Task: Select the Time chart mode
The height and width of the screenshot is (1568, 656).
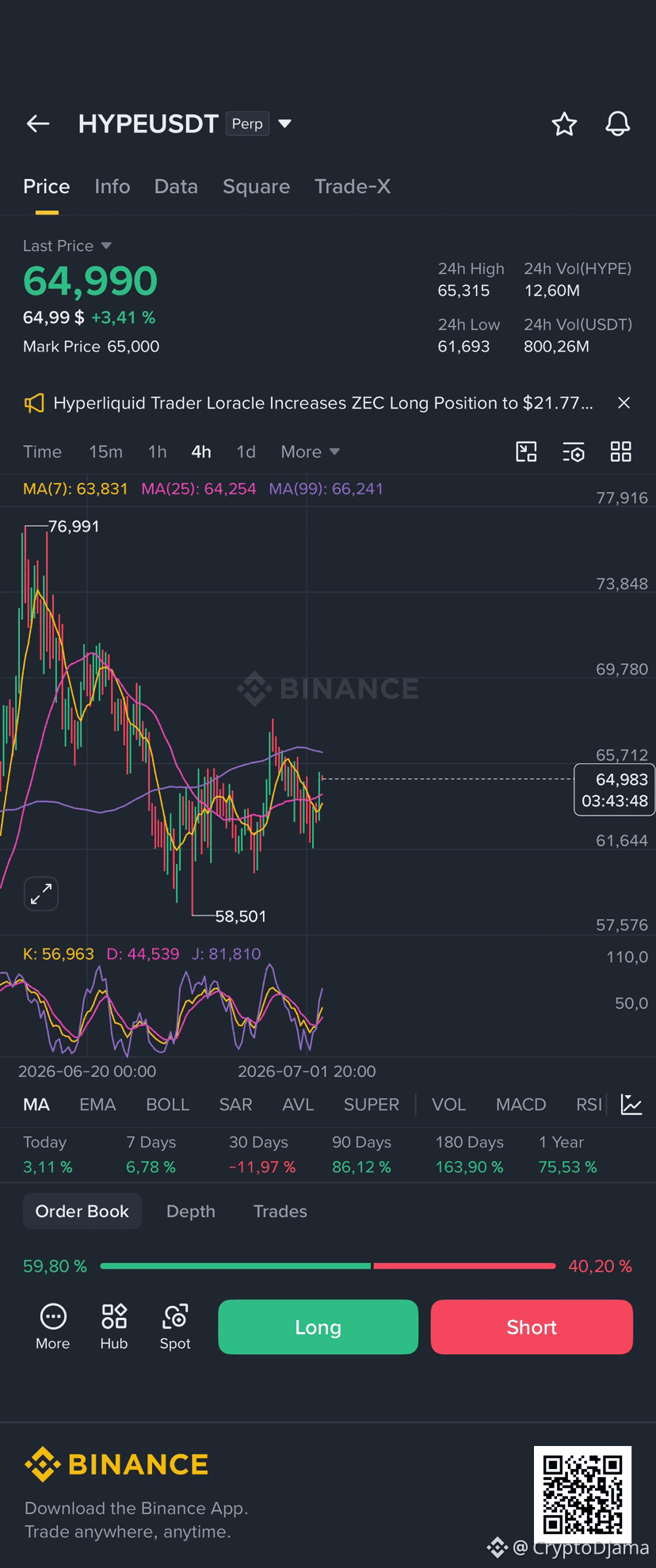Action: (42, 451)
